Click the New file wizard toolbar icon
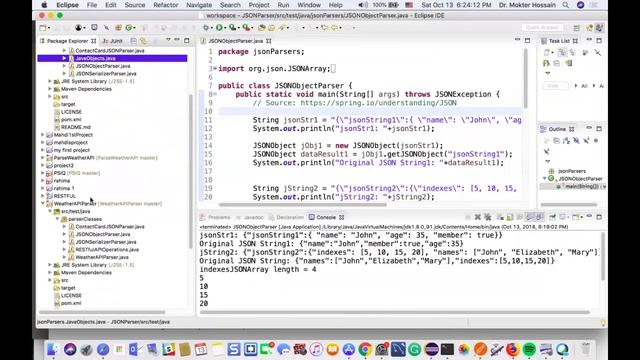Screen dimensions: 640x360 [43, 27]
